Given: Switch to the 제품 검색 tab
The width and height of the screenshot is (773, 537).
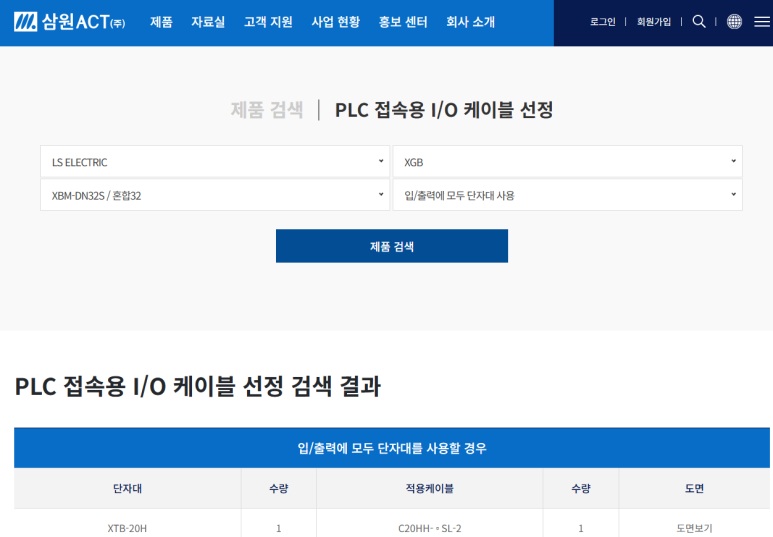Looking at the screenshot, I should pyautogui.click(x=267, y=109).
